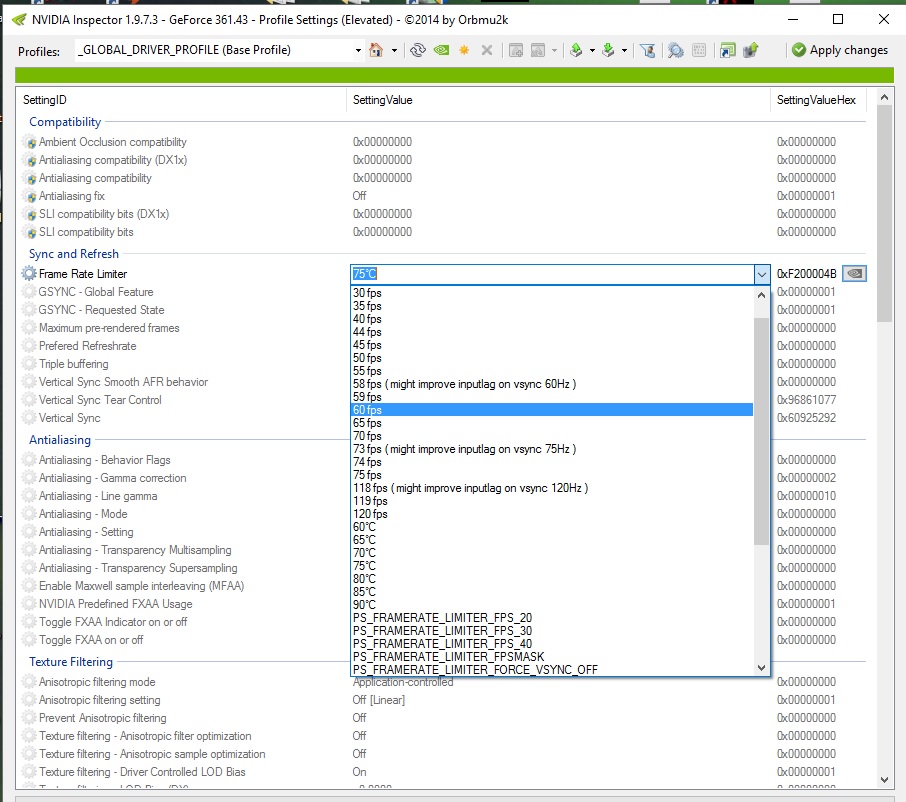Image resolution: width=906 pixels, height=802 pixels.
Task: Click the magnifier scan profiles icon
Action: pos(675,50)
